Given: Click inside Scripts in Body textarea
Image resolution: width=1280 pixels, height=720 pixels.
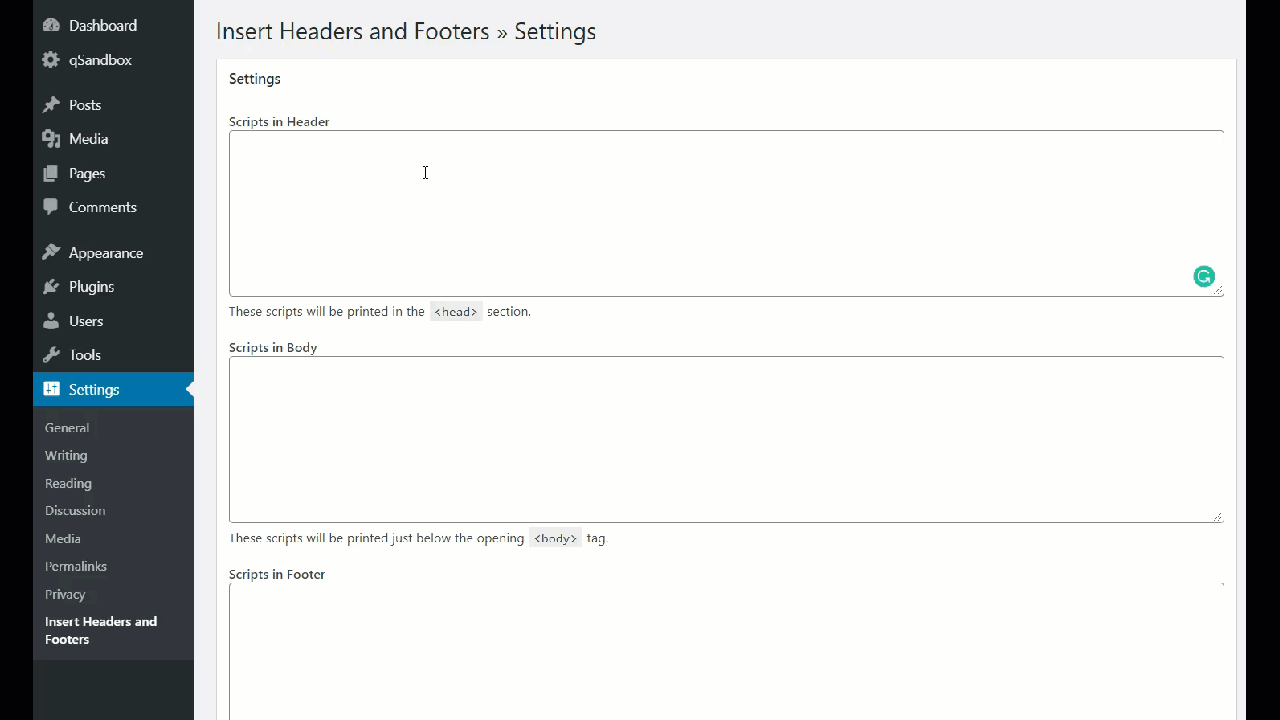Looking at the screenshot, I should (x=726, y=439).
